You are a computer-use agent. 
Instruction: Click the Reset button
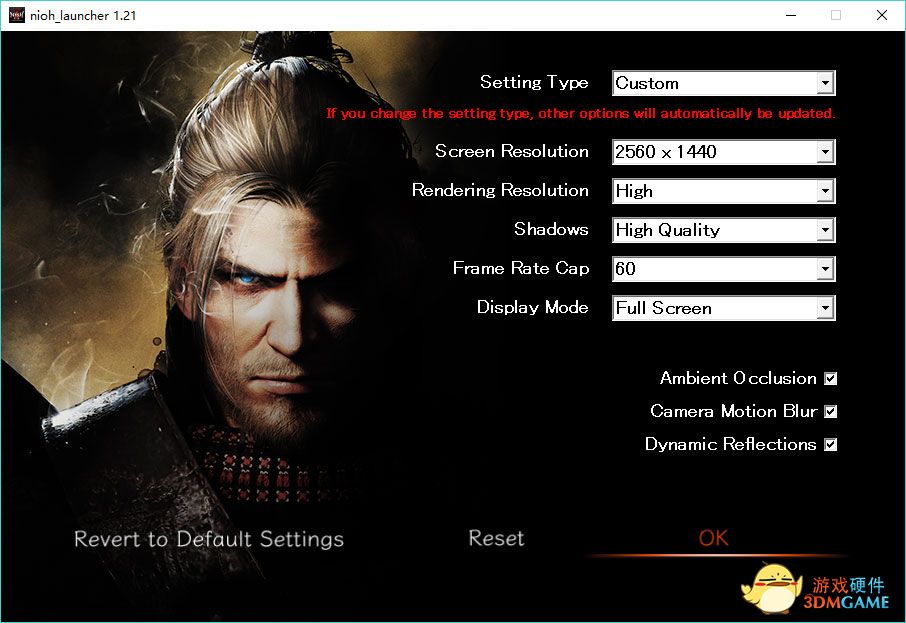point(496,538)
